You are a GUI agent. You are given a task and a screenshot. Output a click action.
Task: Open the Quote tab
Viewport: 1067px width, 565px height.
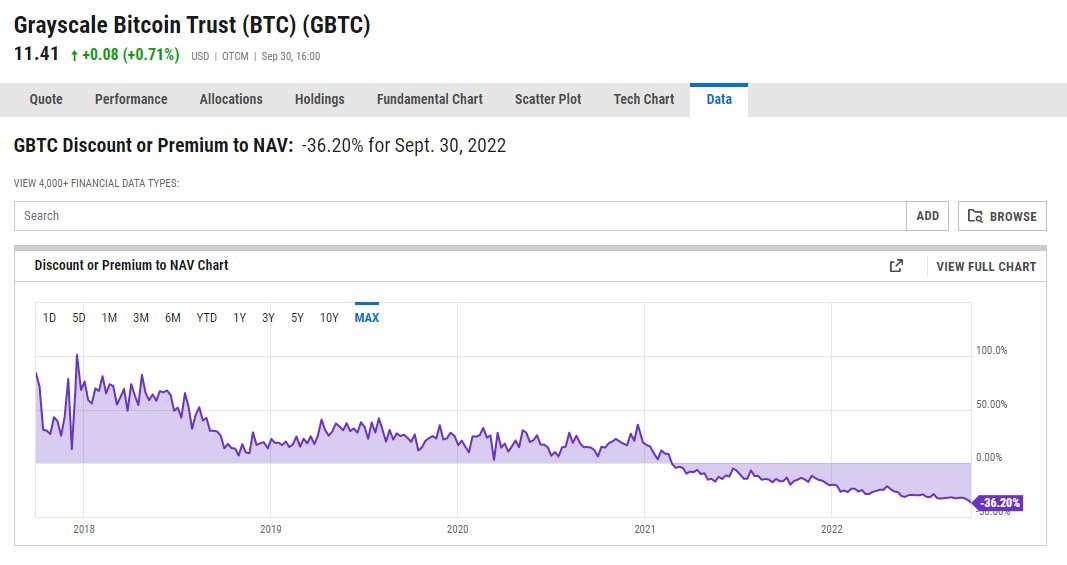point(46,99)
